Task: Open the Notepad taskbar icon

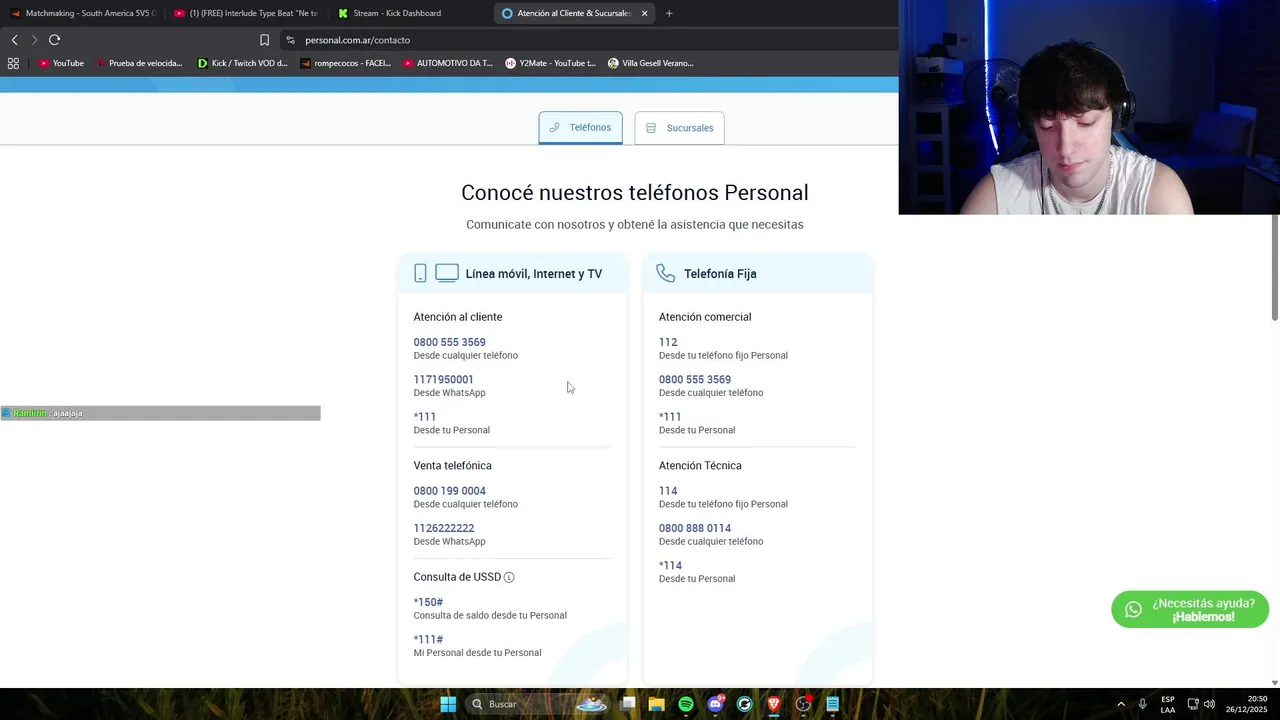Action: point(832,704)
